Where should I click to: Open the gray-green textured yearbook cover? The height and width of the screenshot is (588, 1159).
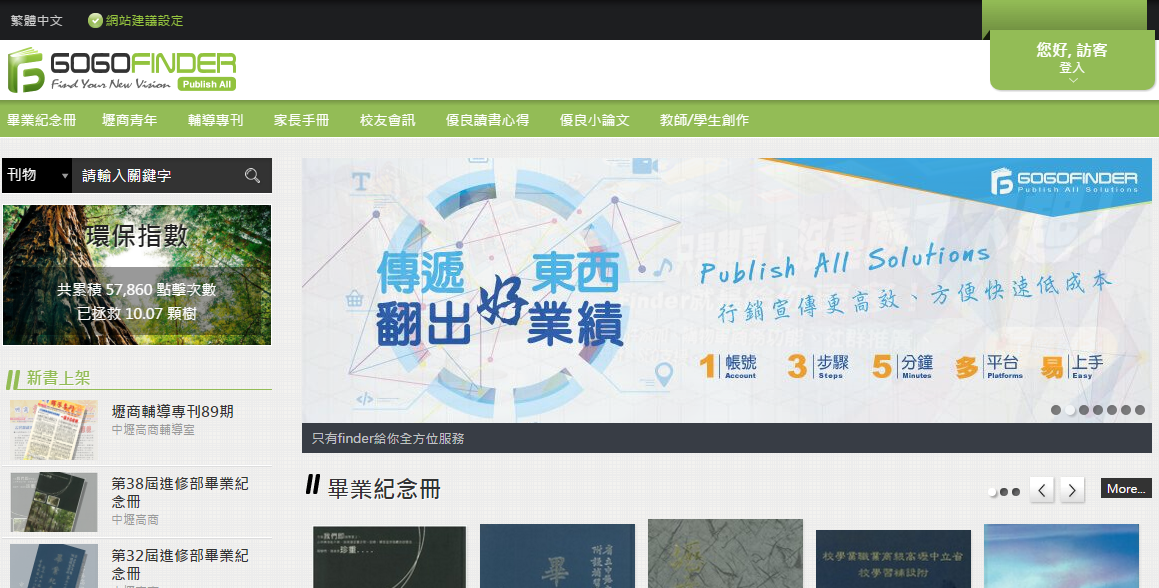coord(725,553)
